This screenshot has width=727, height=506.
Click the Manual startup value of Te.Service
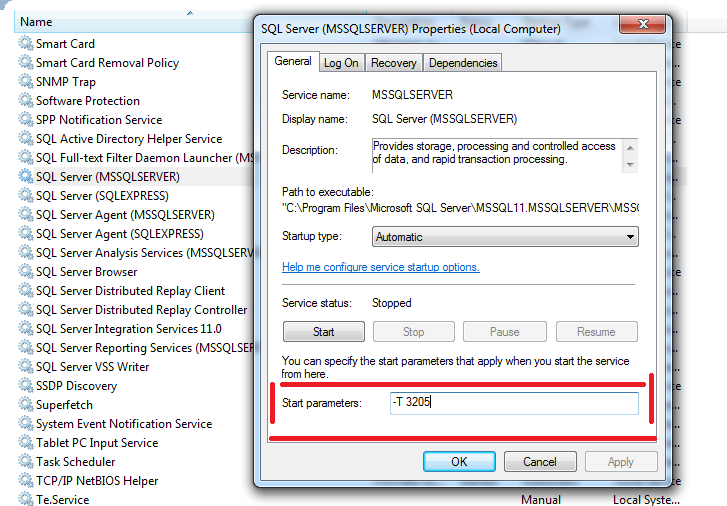tap(541, 500)
